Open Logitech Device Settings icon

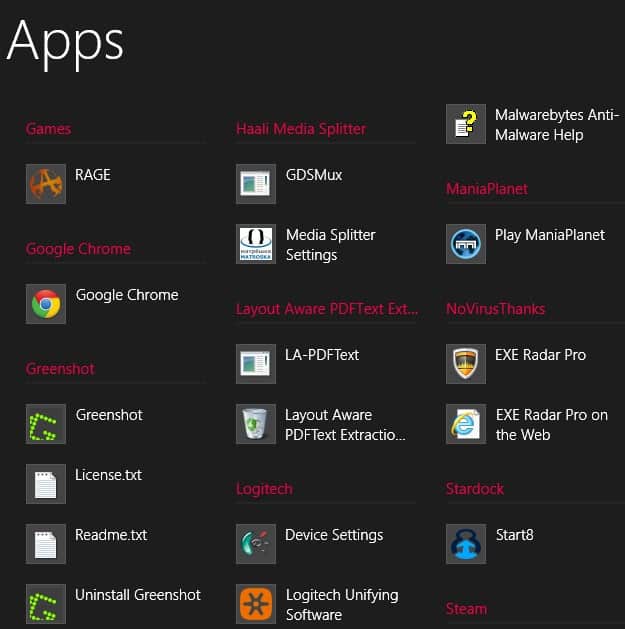pos(256,544)
